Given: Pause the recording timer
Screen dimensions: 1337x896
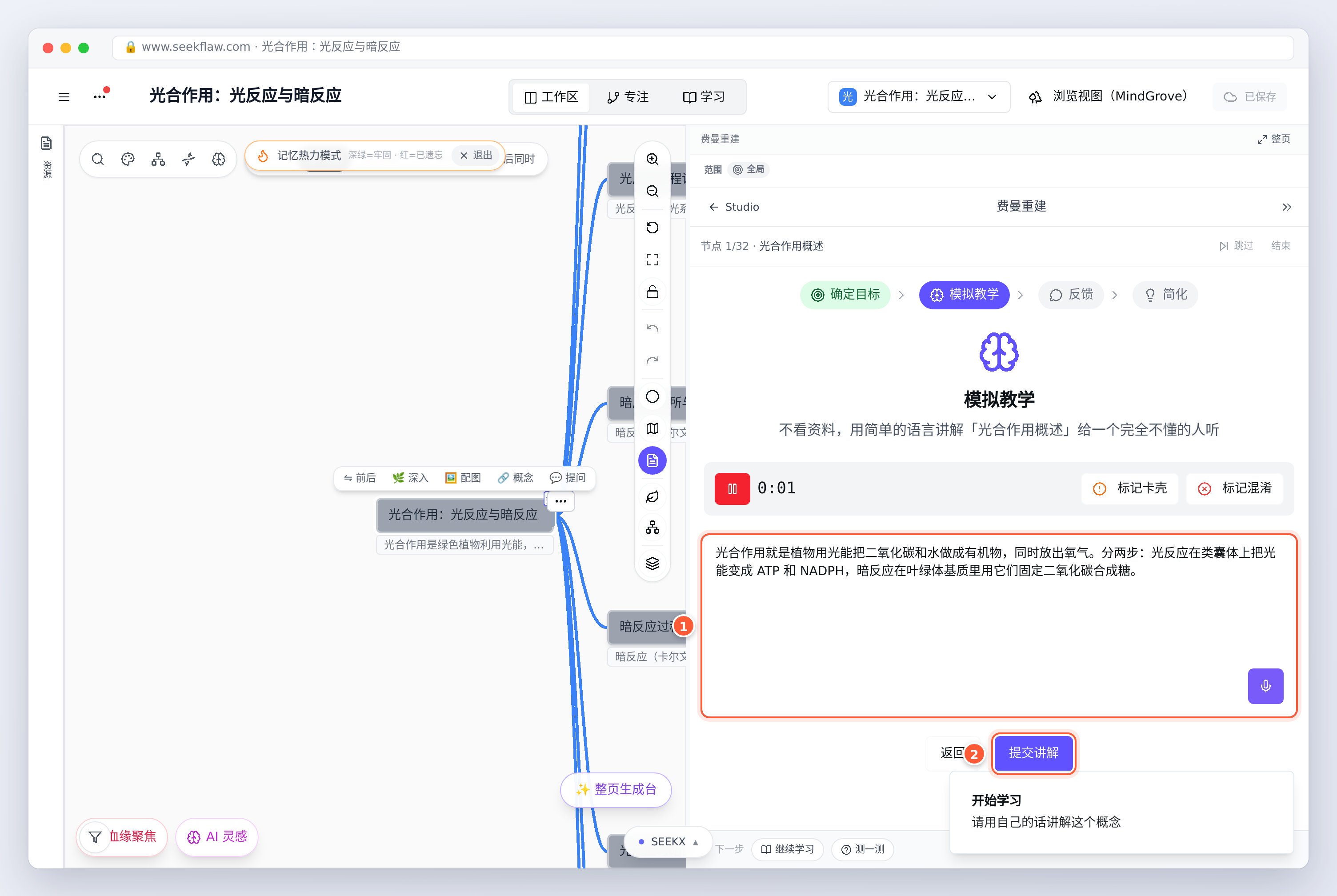Looking at the screenshot, I should [x=732, y=488].
